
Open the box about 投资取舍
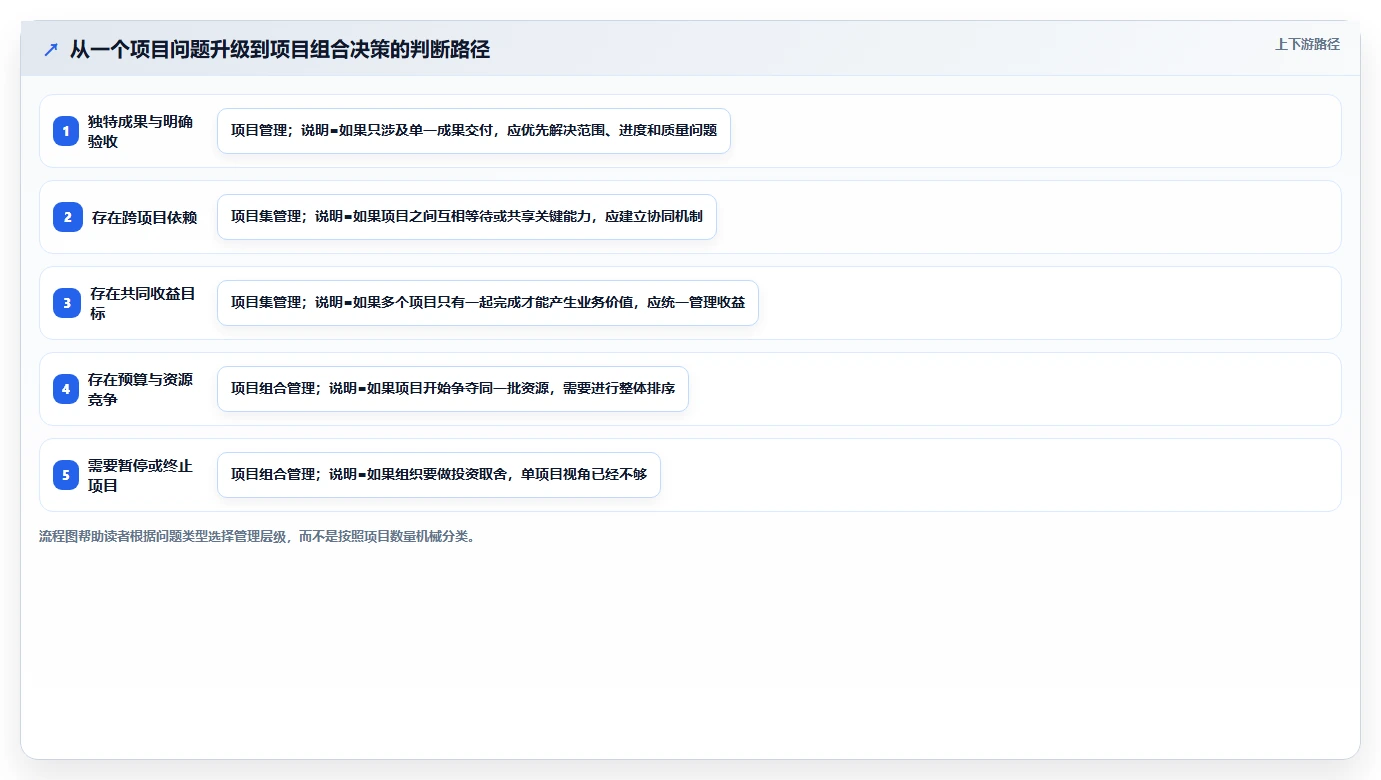coord(439,475)
